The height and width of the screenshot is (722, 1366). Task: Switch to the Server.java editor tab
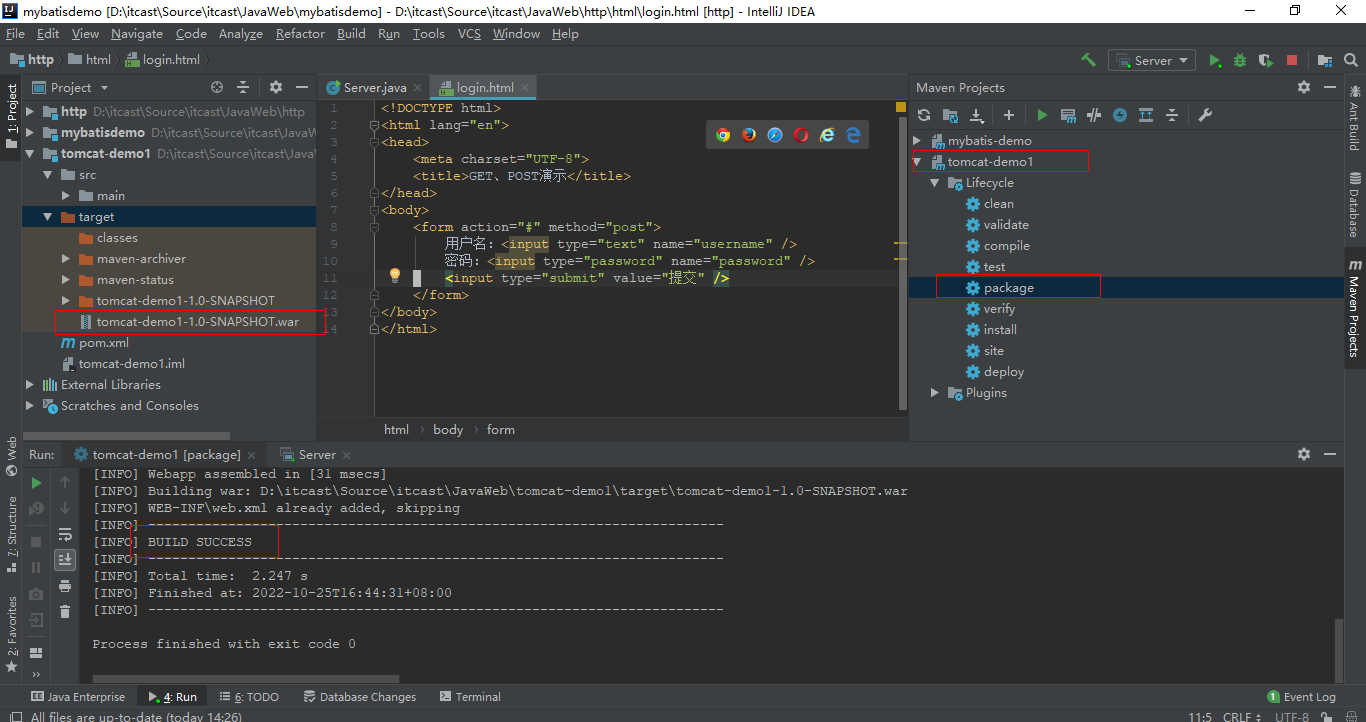374,87
